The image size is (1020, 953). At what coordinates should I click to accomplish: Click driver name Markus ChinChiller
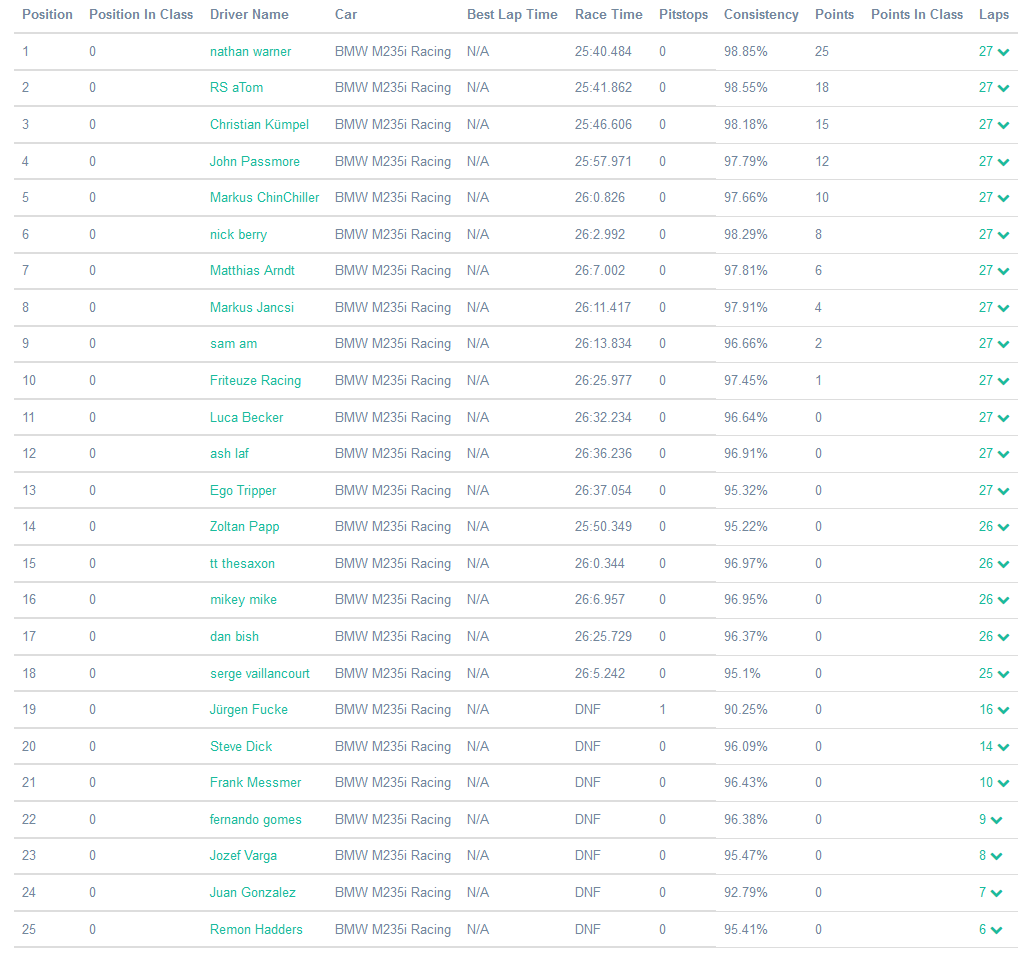click(x=264, y=198)
